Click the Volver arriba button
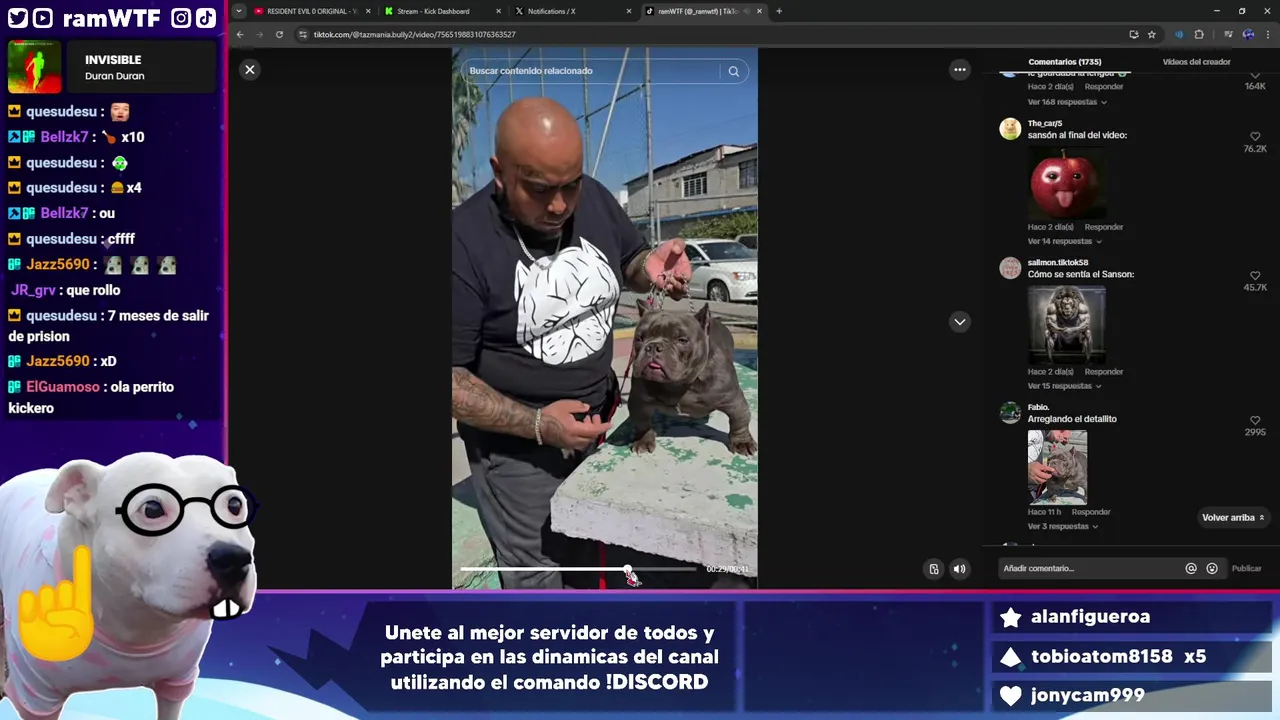 coord(1233,518)
